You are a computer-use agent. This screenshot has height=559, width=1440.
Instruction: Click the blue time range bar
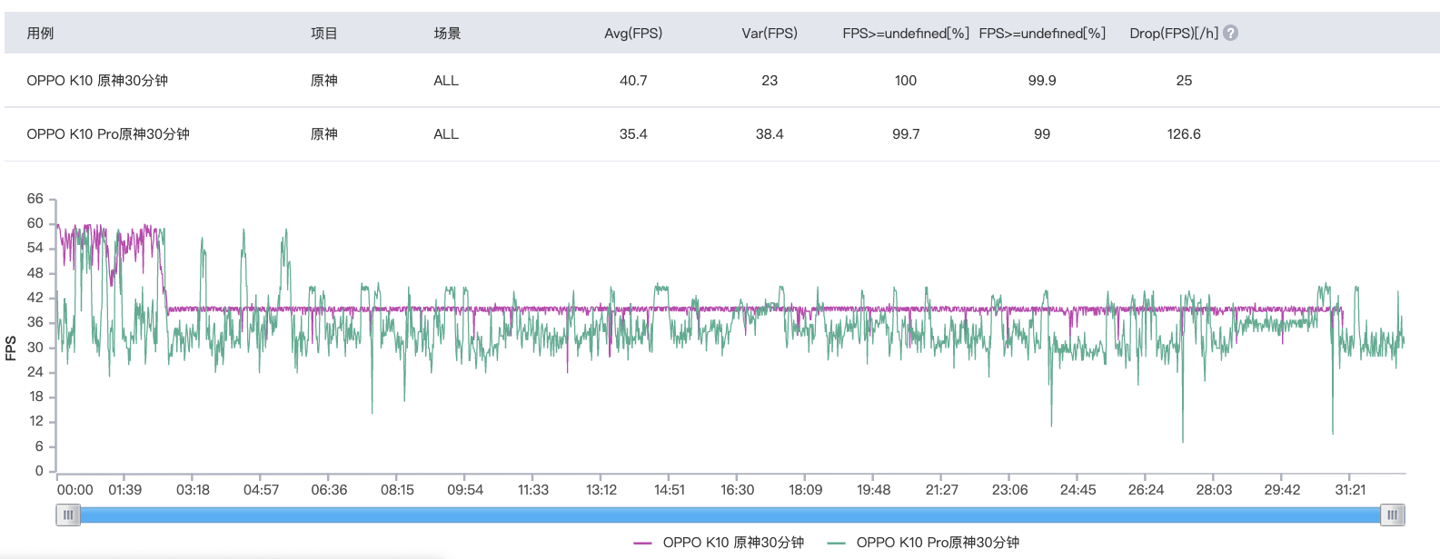pyautogui.click(x=730, y=515)
